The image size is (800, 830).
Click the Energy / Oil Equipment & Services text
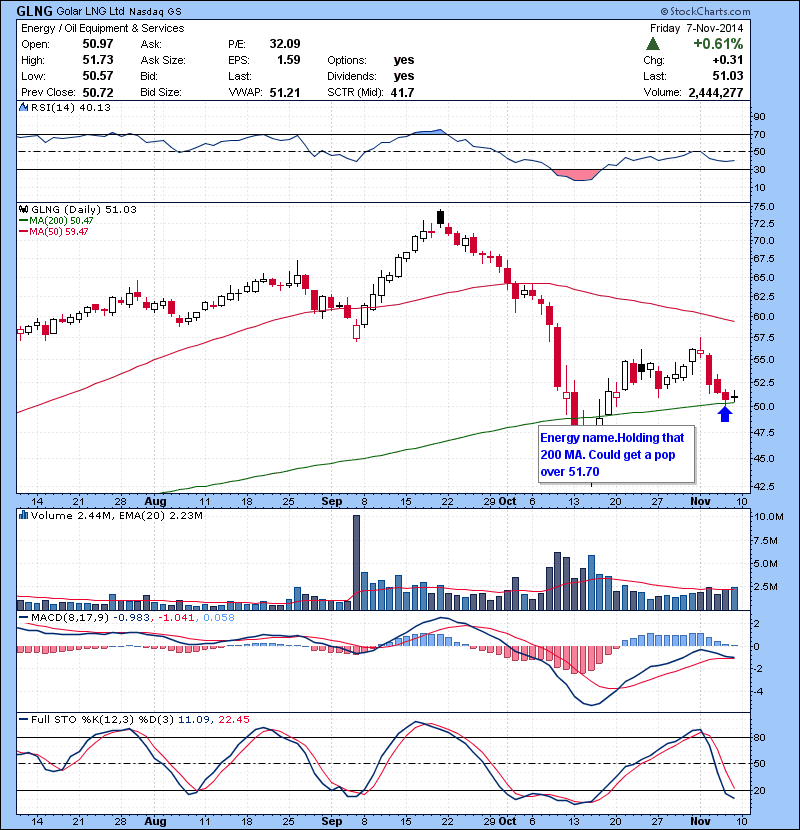[103, 28]
